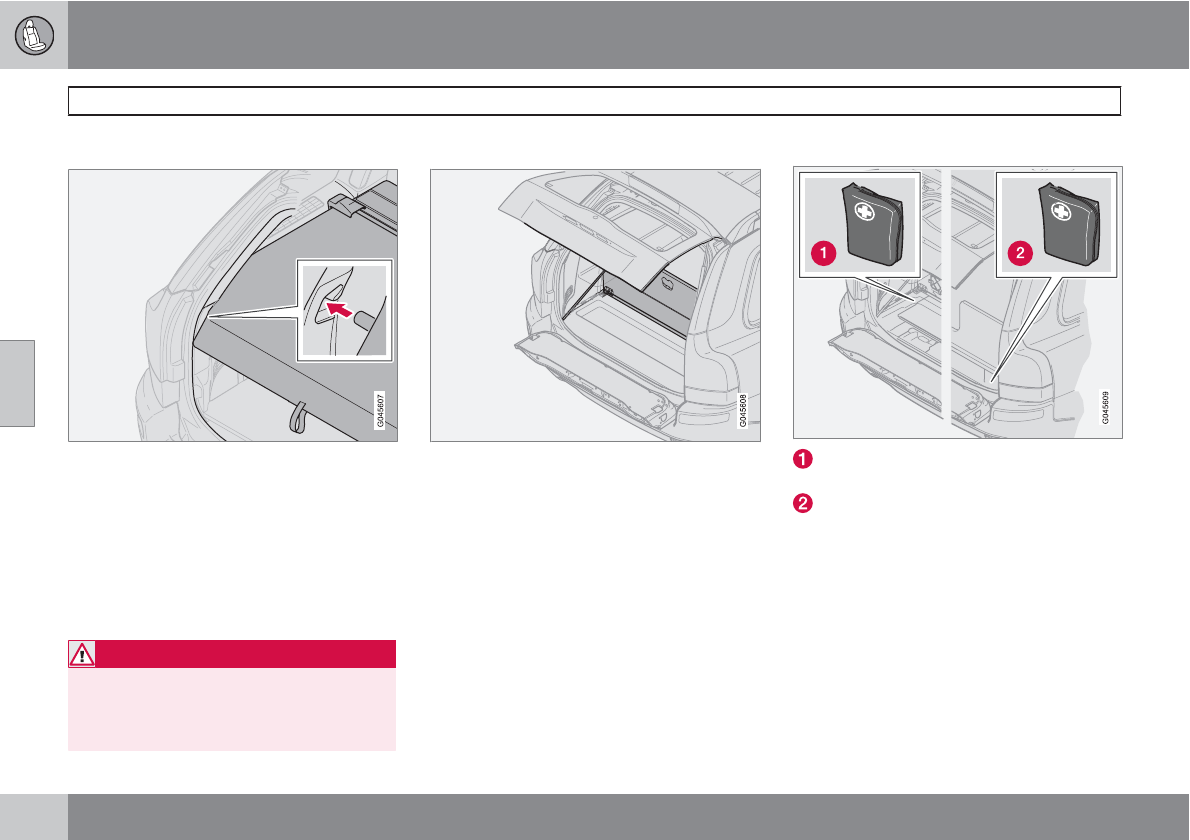1190x840 pixels.
Task: Click the pink warning text box
Action: coord(232,709)
